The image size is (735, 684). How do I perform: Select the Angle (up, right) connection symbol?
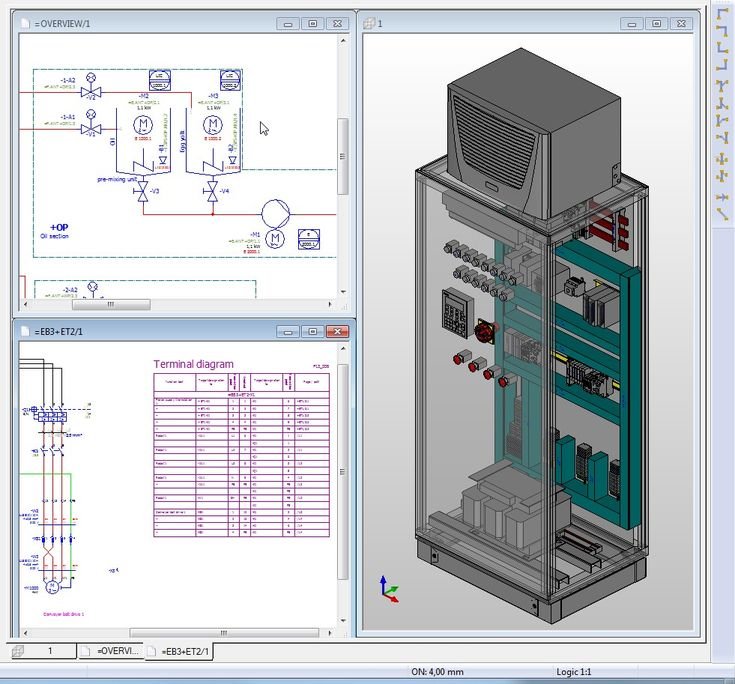pos(721,47)
